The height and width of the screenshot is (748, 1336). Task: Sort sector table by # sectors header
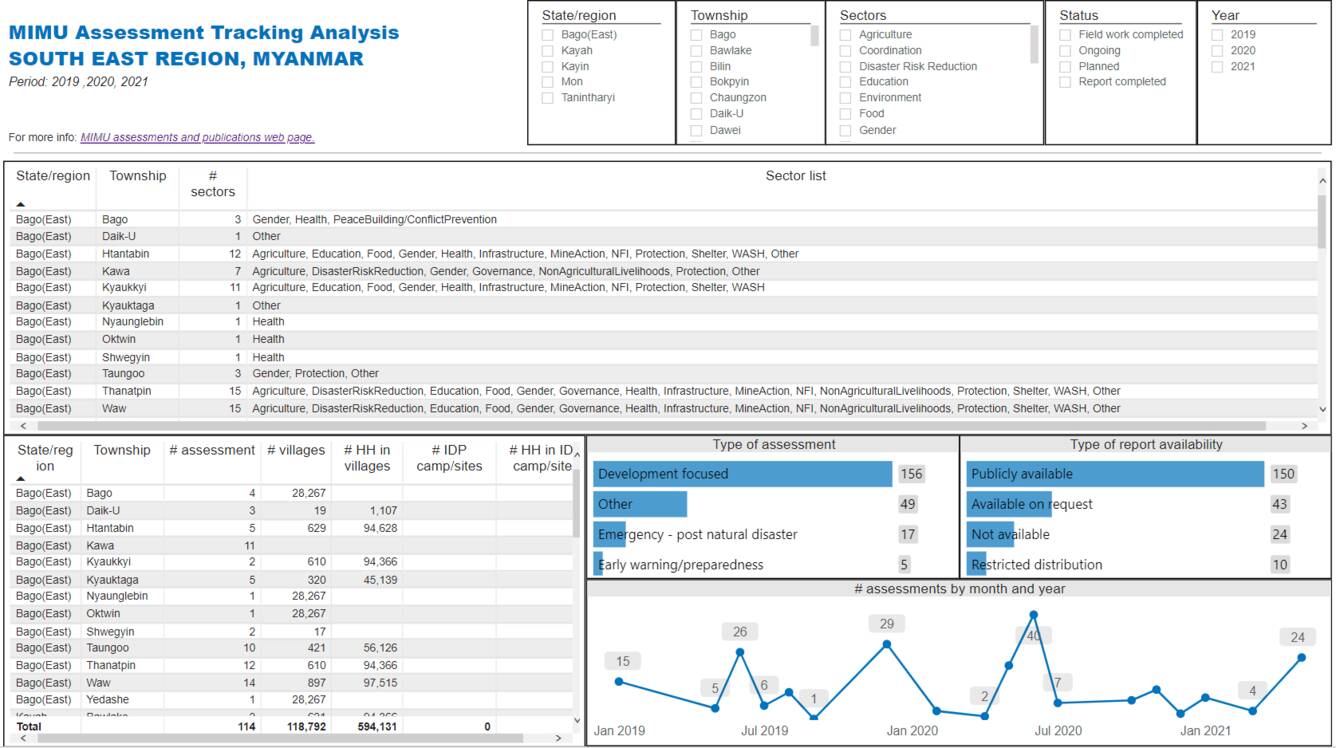(x=213, y=184)
